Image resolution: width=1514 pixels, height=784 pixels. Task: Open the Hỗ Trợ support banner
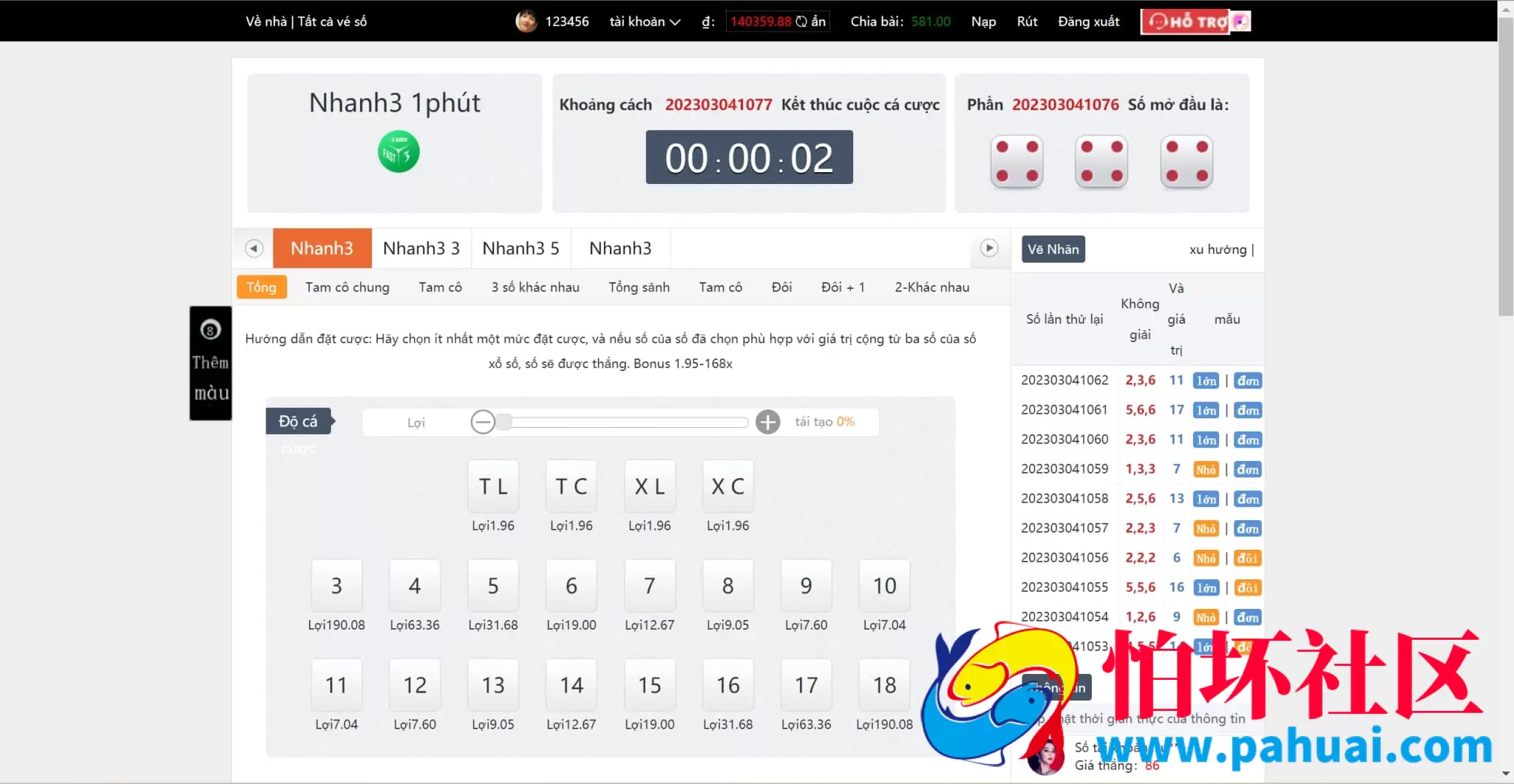point(1195,21)
